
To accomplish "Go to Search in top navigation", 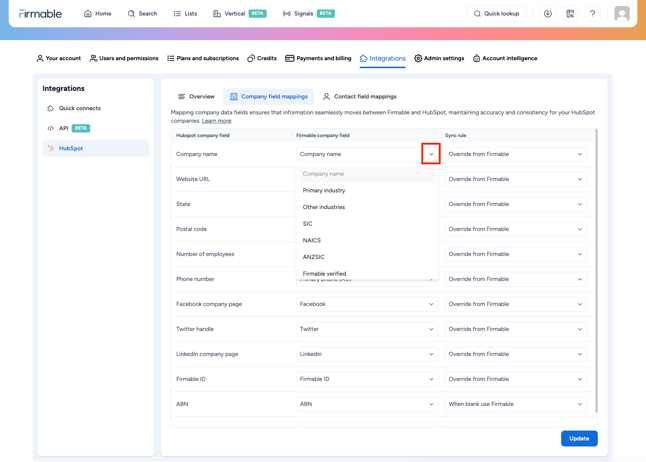I will click(x=142, y=14).
